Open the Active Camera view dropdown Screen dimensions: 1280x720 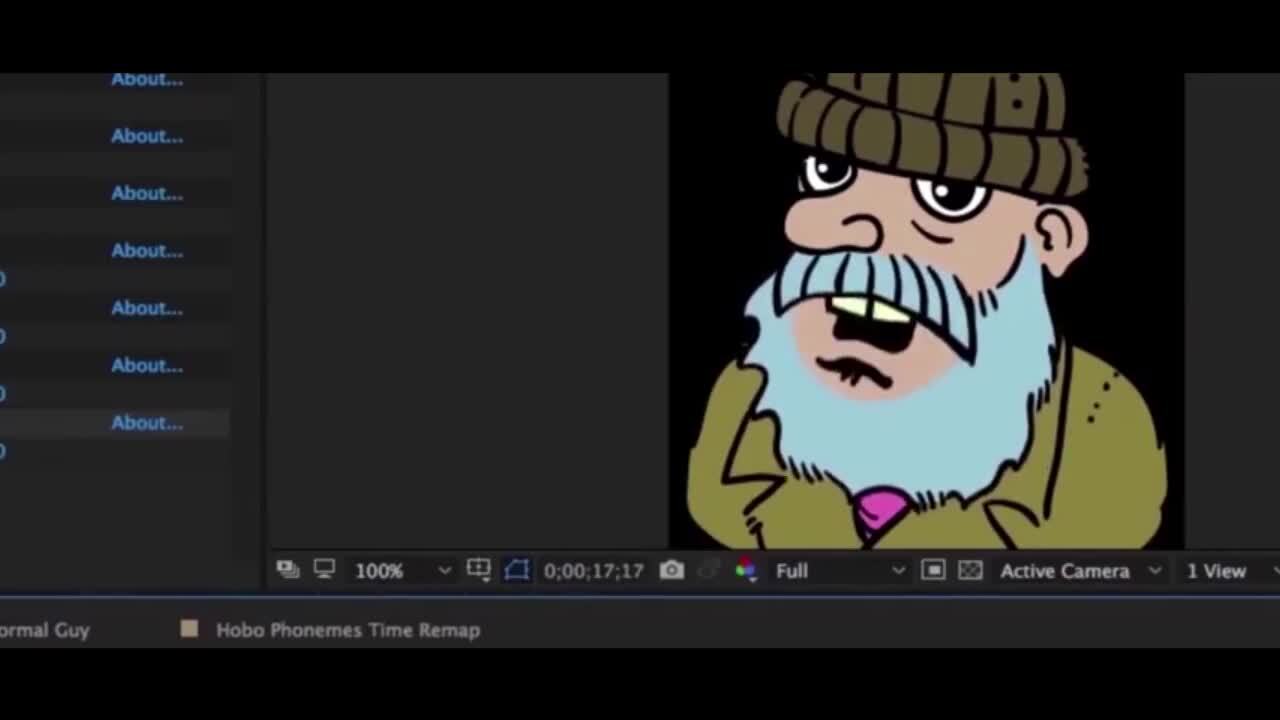click(x=1080, y=571)
